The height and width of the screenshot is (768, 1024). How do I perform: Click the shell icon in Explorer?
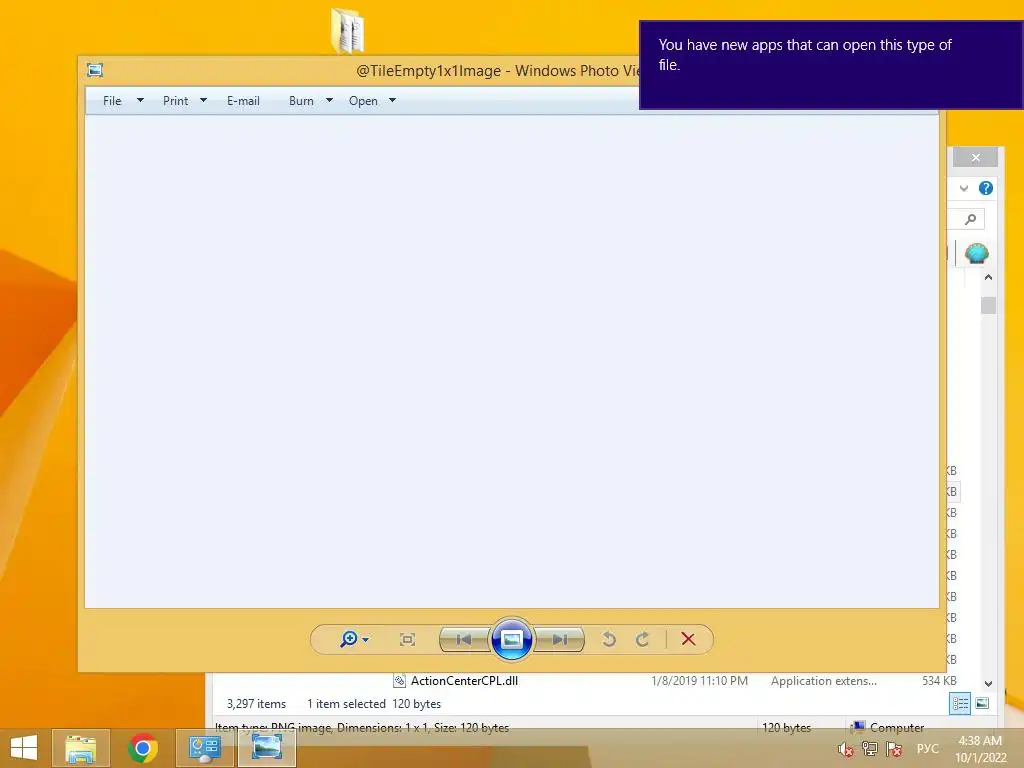[976, 253]
